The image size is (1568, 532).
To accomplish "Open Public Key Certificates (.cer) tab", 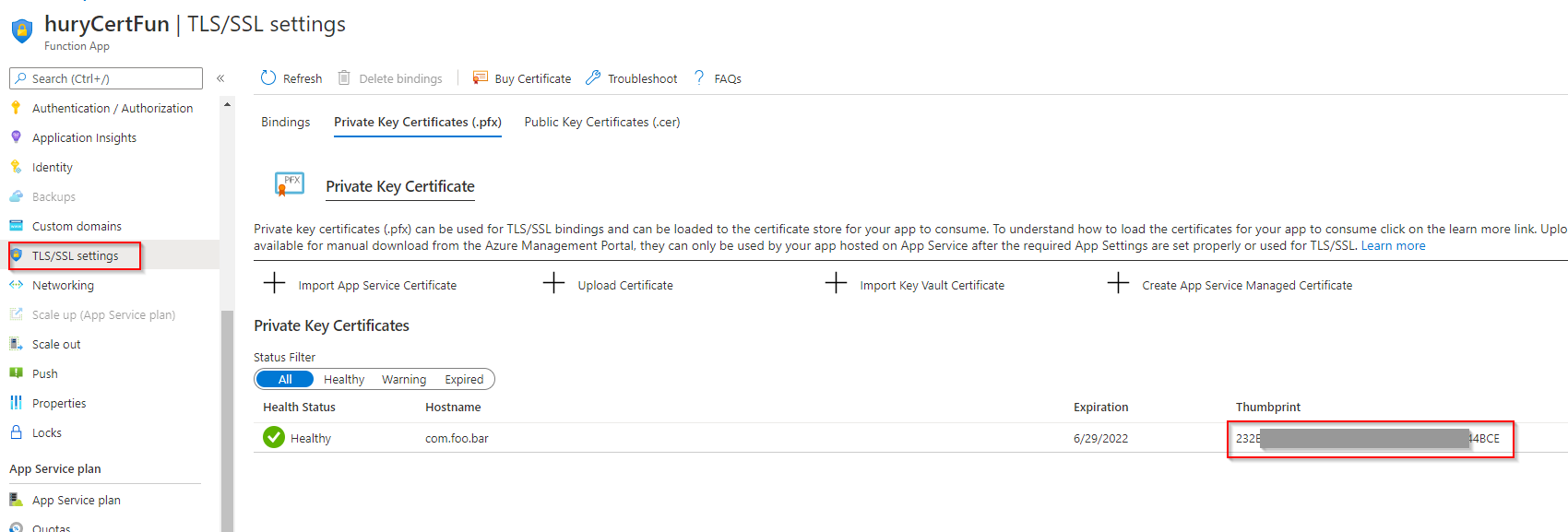I will point(602,122).
